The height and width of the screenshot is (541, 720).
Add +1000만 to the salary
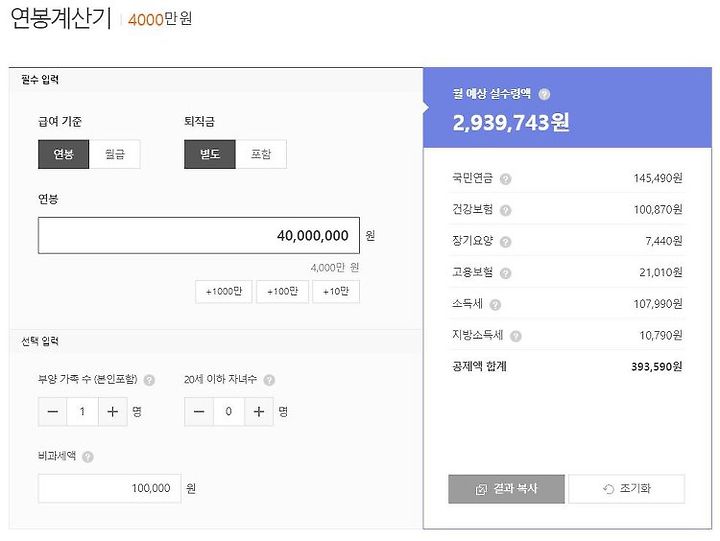tap(224, 292)
